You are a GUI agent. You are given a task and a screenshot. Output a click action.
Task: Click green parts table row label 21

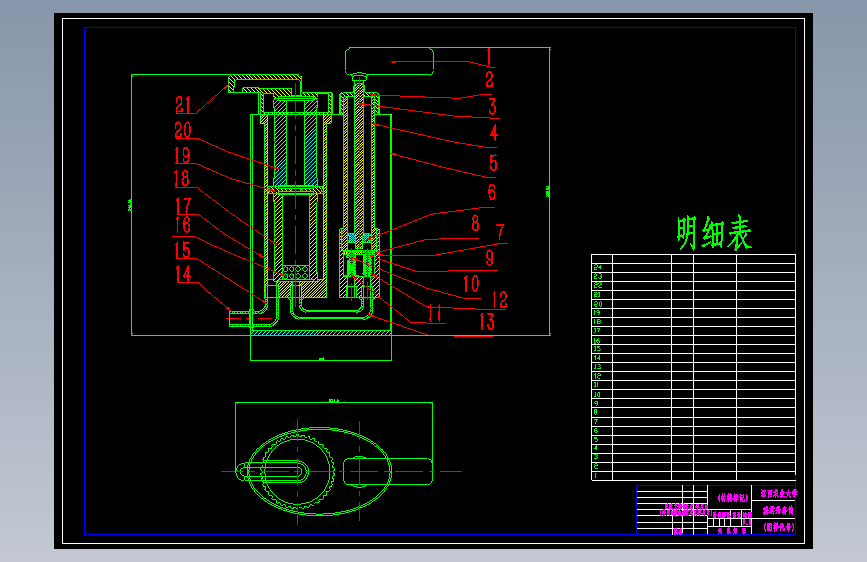click(x=598, y=295)
